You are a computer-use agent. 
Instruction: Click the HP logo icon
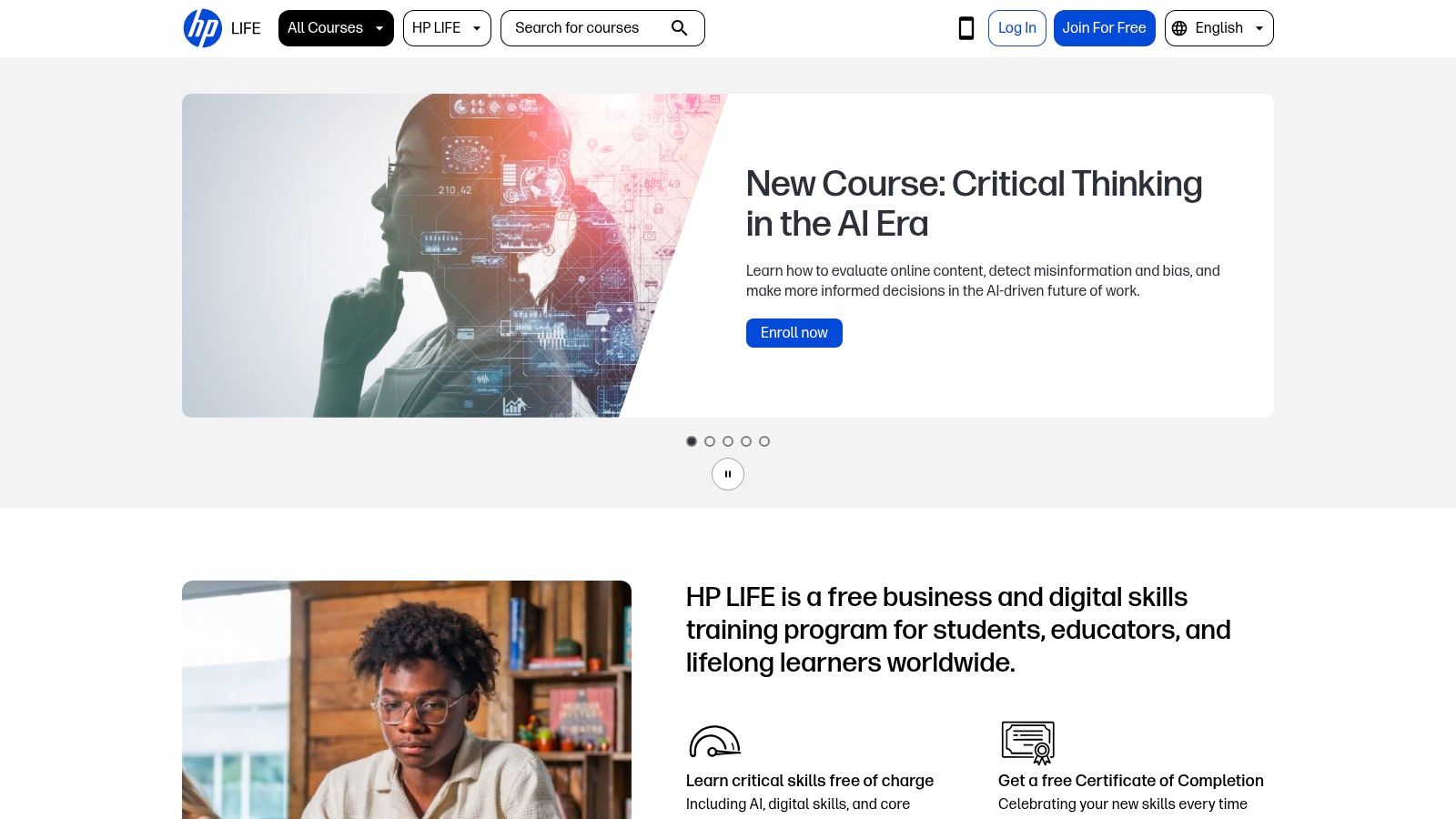point(203,28)
